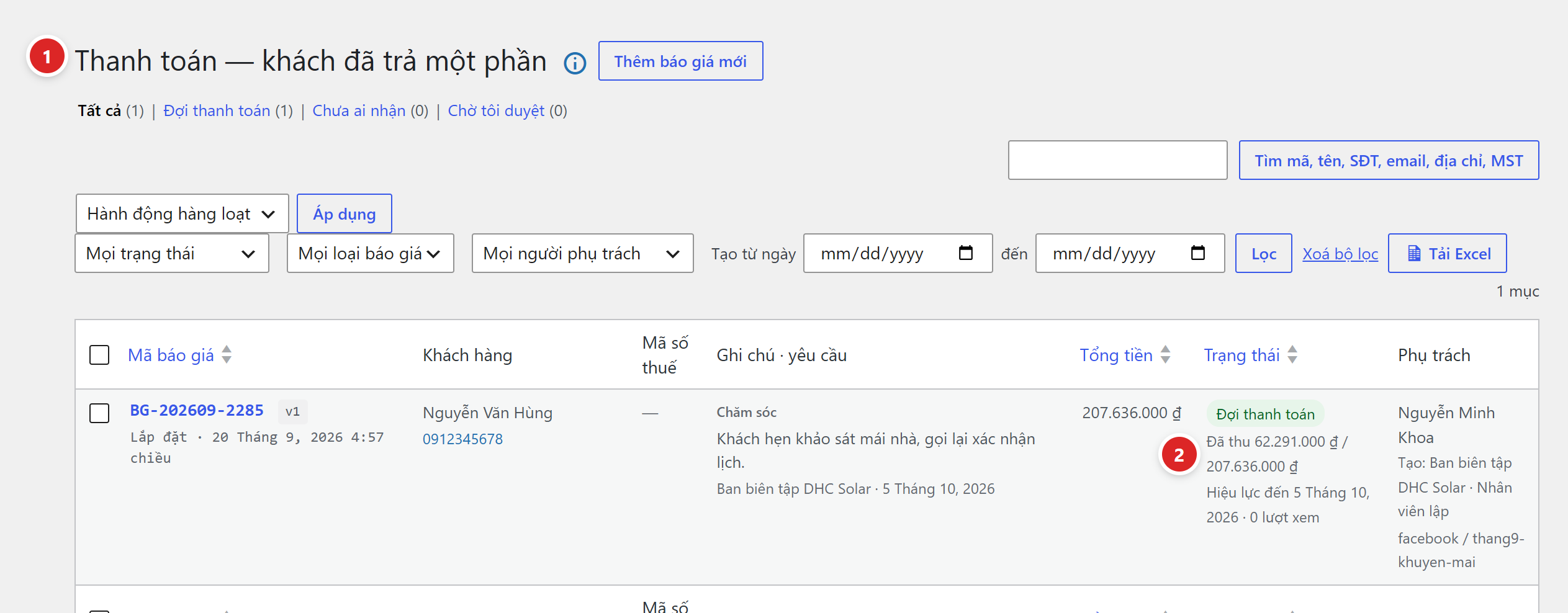Click customer name Nguyễn Văn Hùng
Viewport: 1568px width, 613px height.
[x=487, y=413]
